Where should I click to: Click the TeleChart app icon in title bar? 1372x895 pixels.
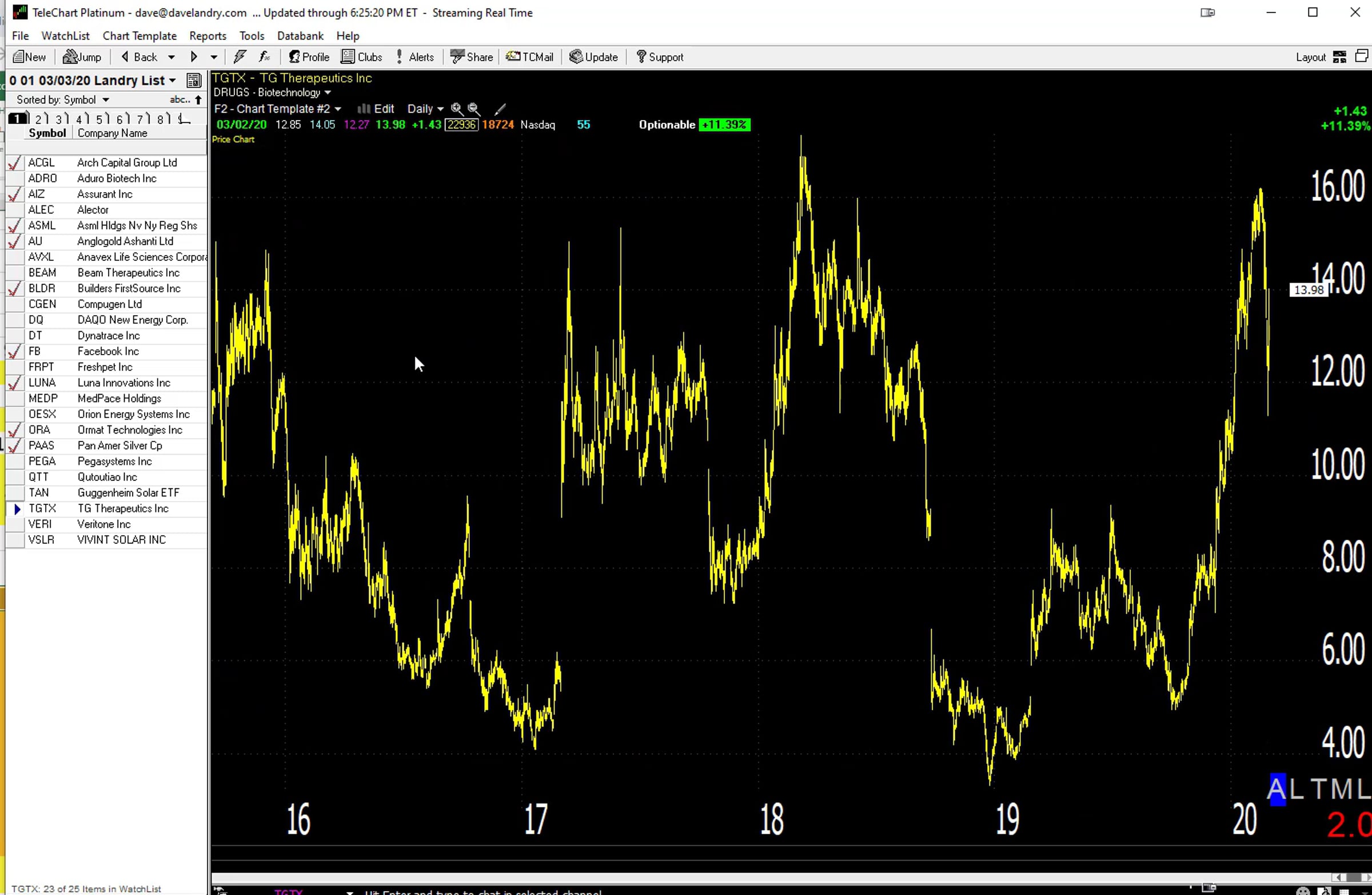click(x=19, y=12)
